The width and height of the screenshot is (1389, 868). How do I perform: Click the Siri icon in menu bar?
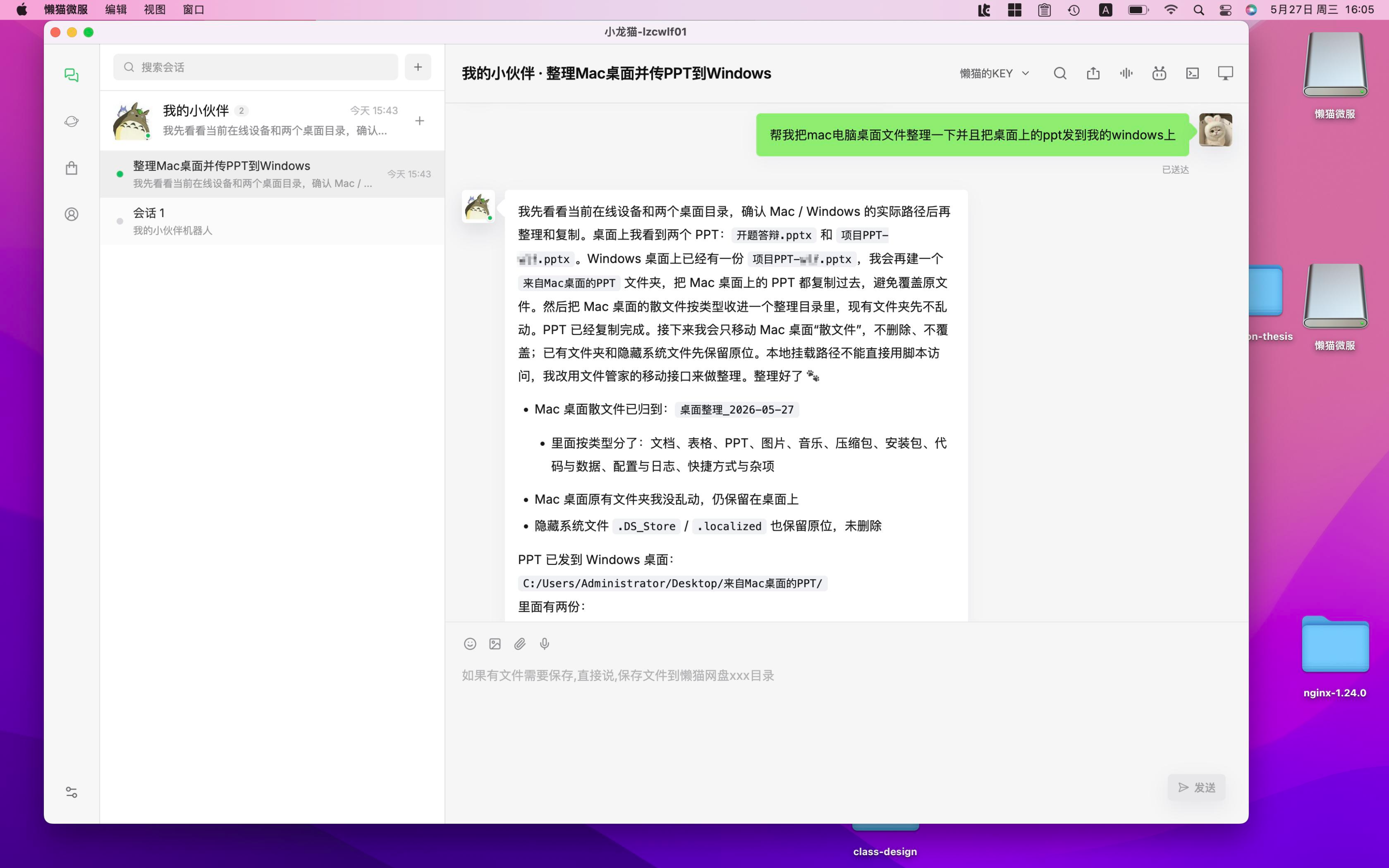coord(1251,10)
